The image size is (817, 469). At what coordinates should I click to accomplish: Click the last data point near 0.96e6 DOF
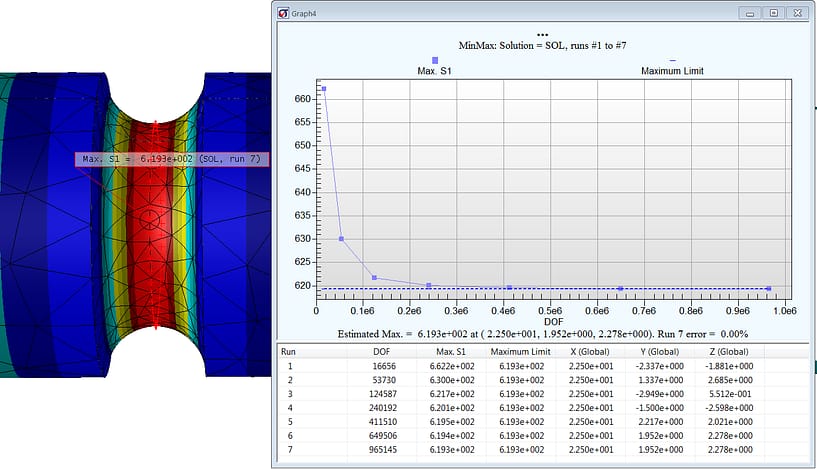[768, 289]
